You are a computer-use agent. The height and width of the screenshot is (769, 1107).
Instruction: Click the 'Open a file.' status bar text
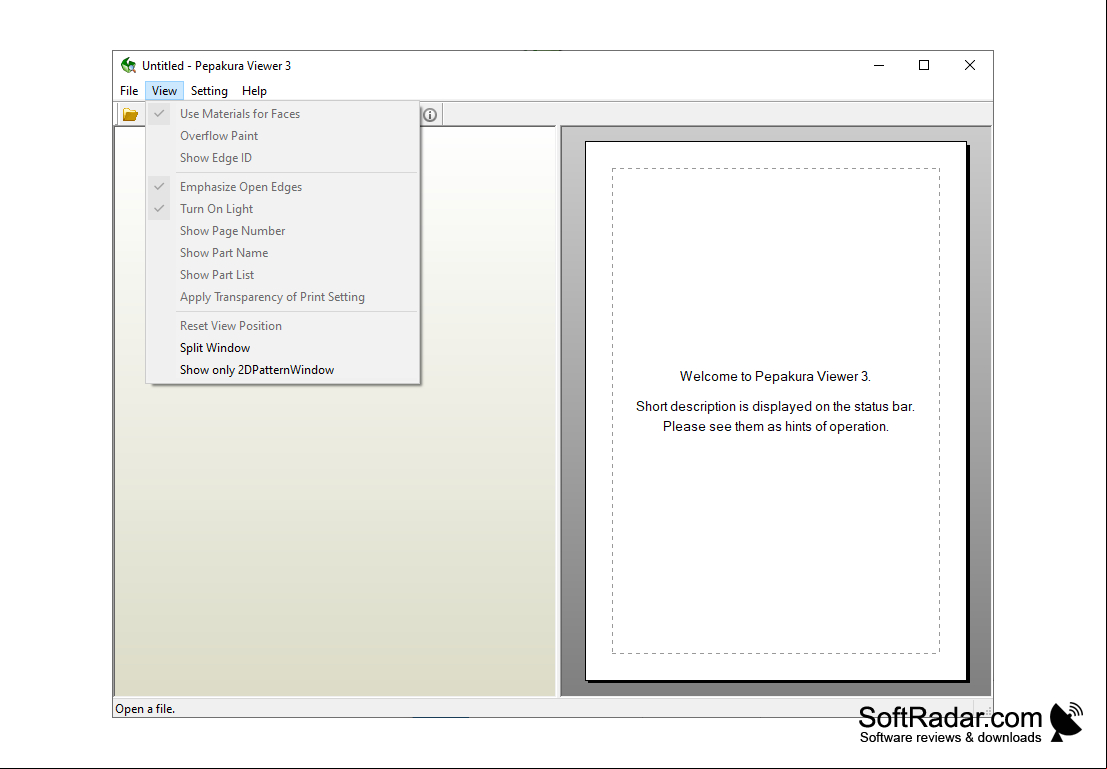click(x=145, y=709)
